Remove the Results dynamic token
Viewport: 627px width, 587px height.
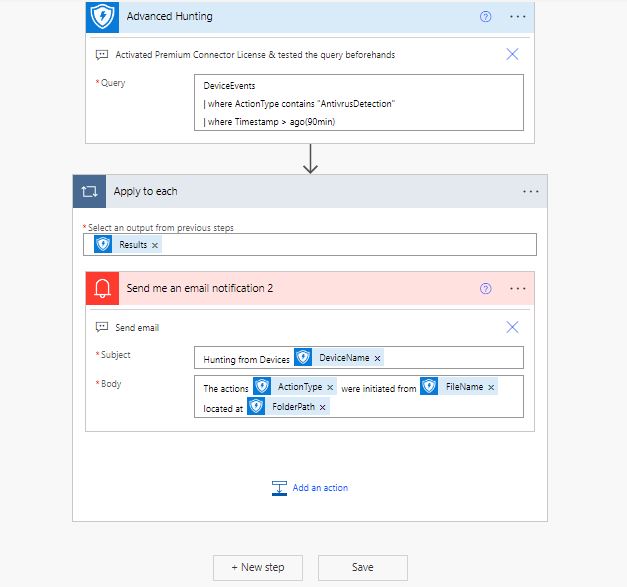click(x=155, y=245)
